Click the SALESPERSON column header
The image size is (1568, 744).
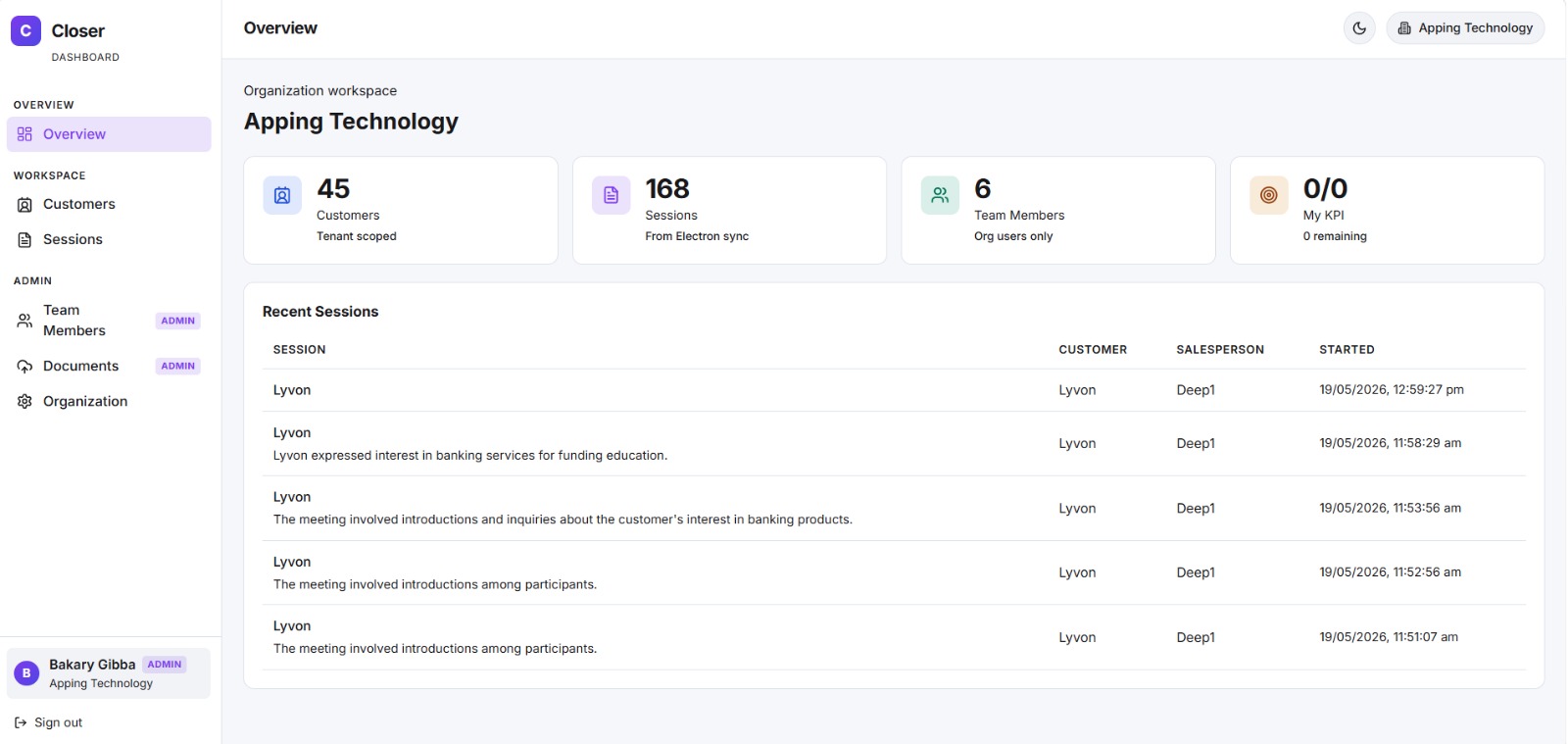(x=1220, y=350)
